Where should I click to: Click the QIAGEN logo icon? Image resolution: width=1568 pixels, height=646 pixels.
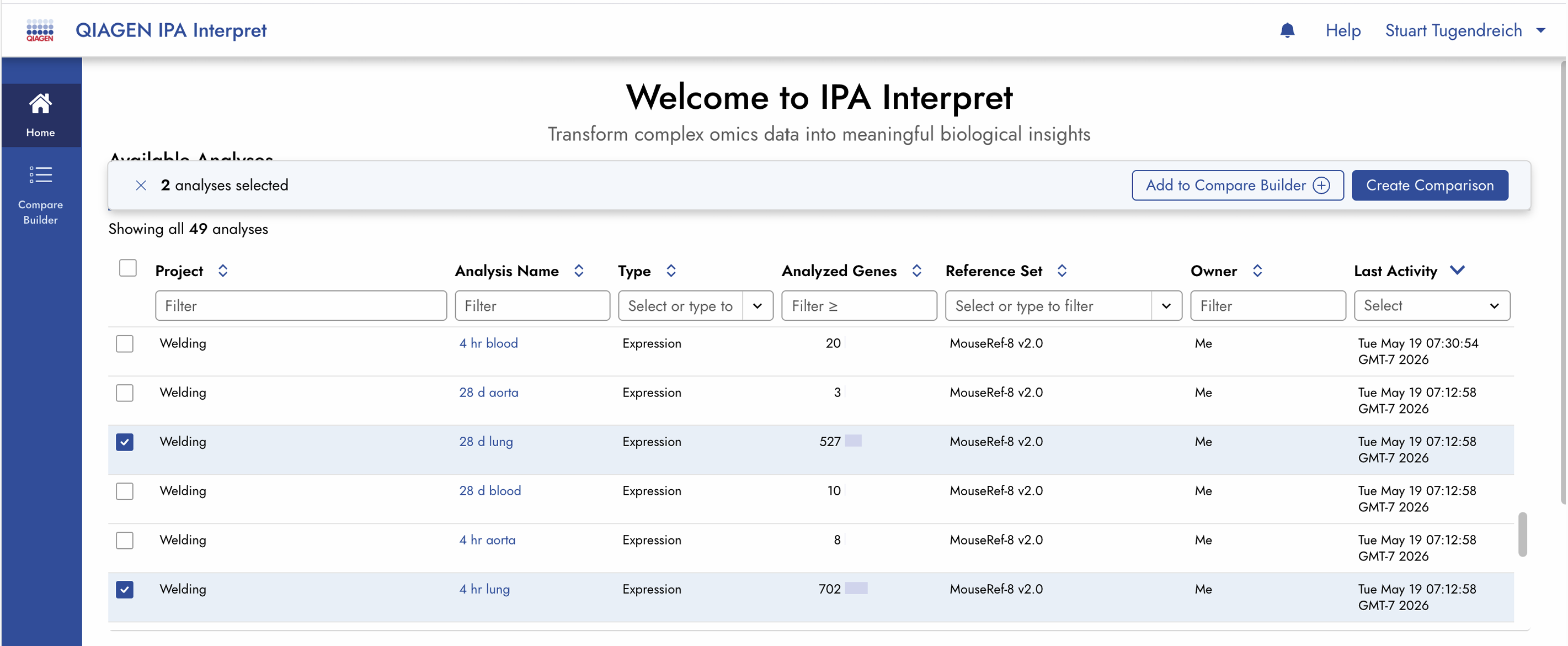coord(40,30)
